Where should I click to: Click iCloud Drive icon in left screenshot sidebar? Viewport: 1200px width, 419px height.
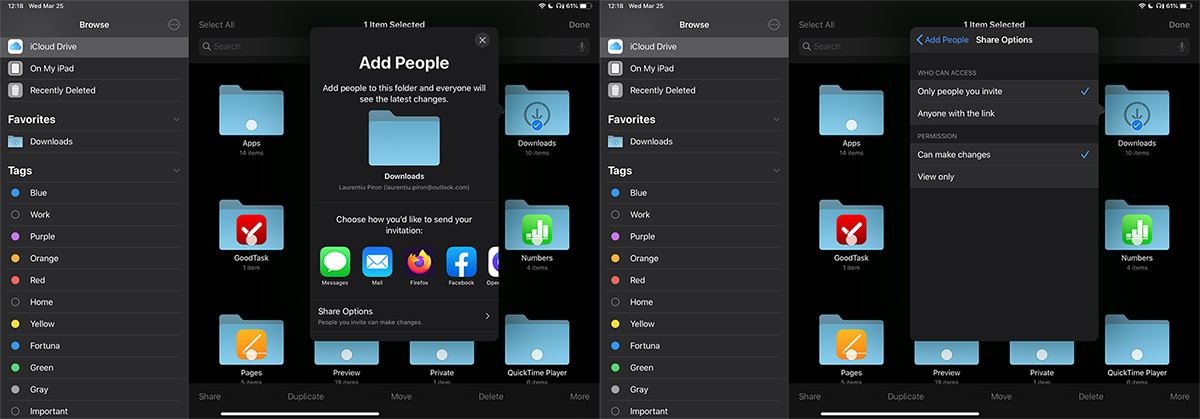pyautogui.click(x=16, y=46)
